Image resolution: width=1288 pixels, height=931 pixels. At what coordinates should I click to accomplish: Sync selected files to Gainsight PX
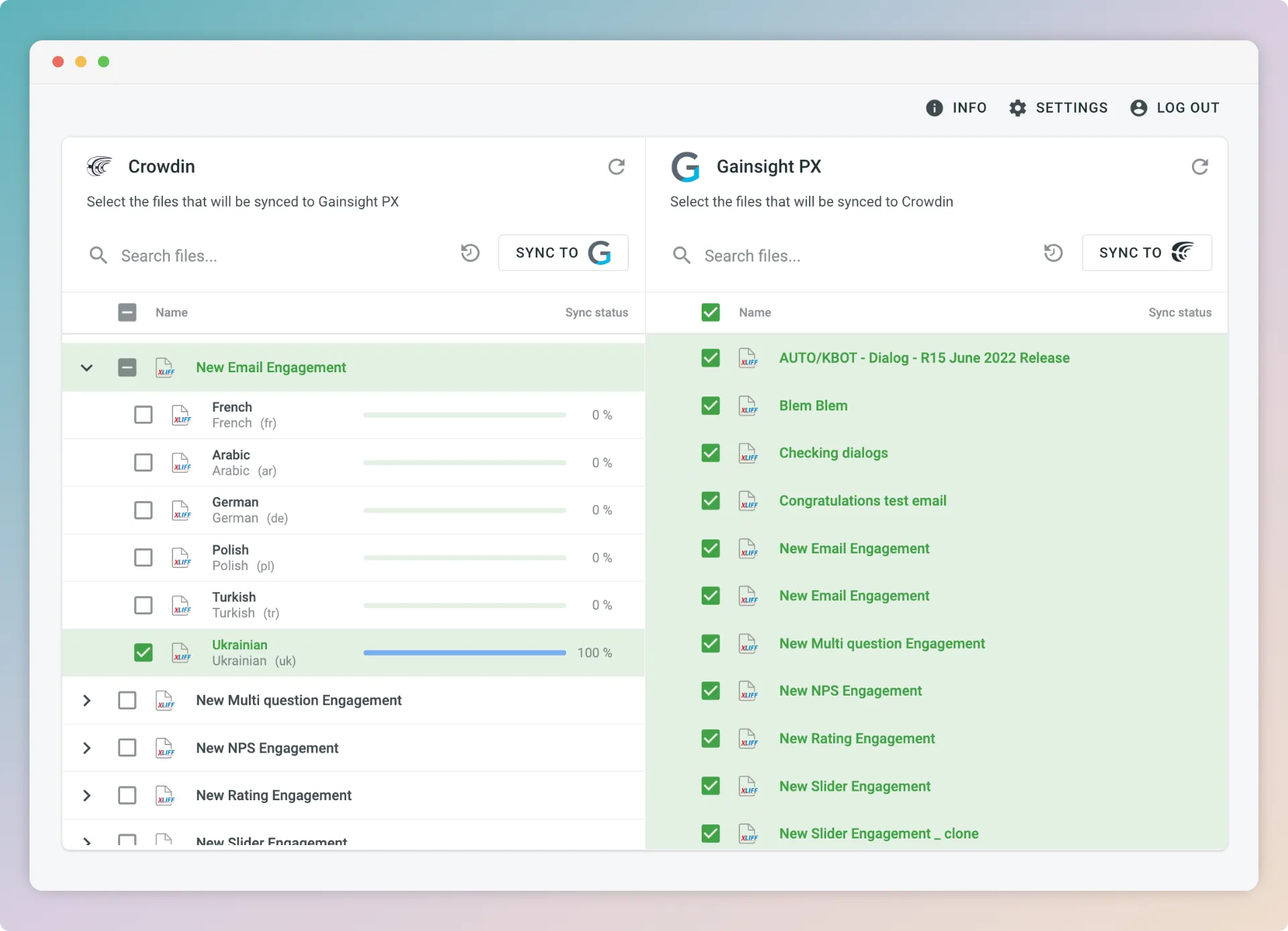(x=563, y=253)
